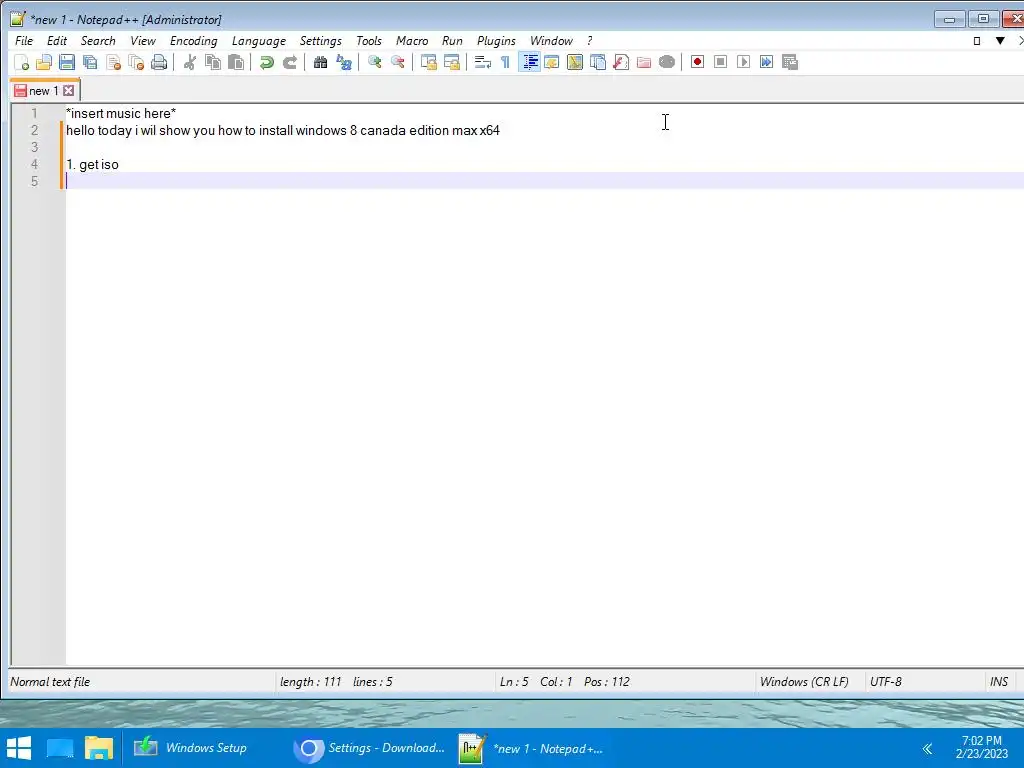Close the new 1 tab with red X
This screenshot has height=768, width=1024.
click(69, 91)
